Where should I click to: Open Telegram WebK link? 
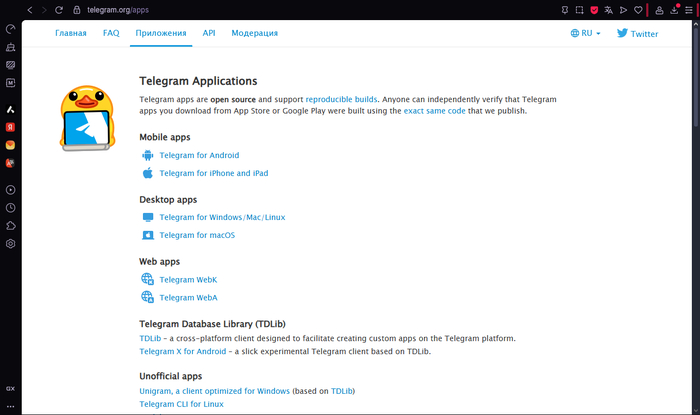click(188, 280)
